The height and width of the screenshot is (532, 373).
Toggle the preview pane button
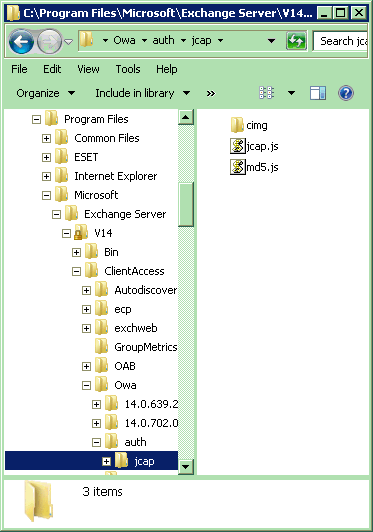coord(318,93)
